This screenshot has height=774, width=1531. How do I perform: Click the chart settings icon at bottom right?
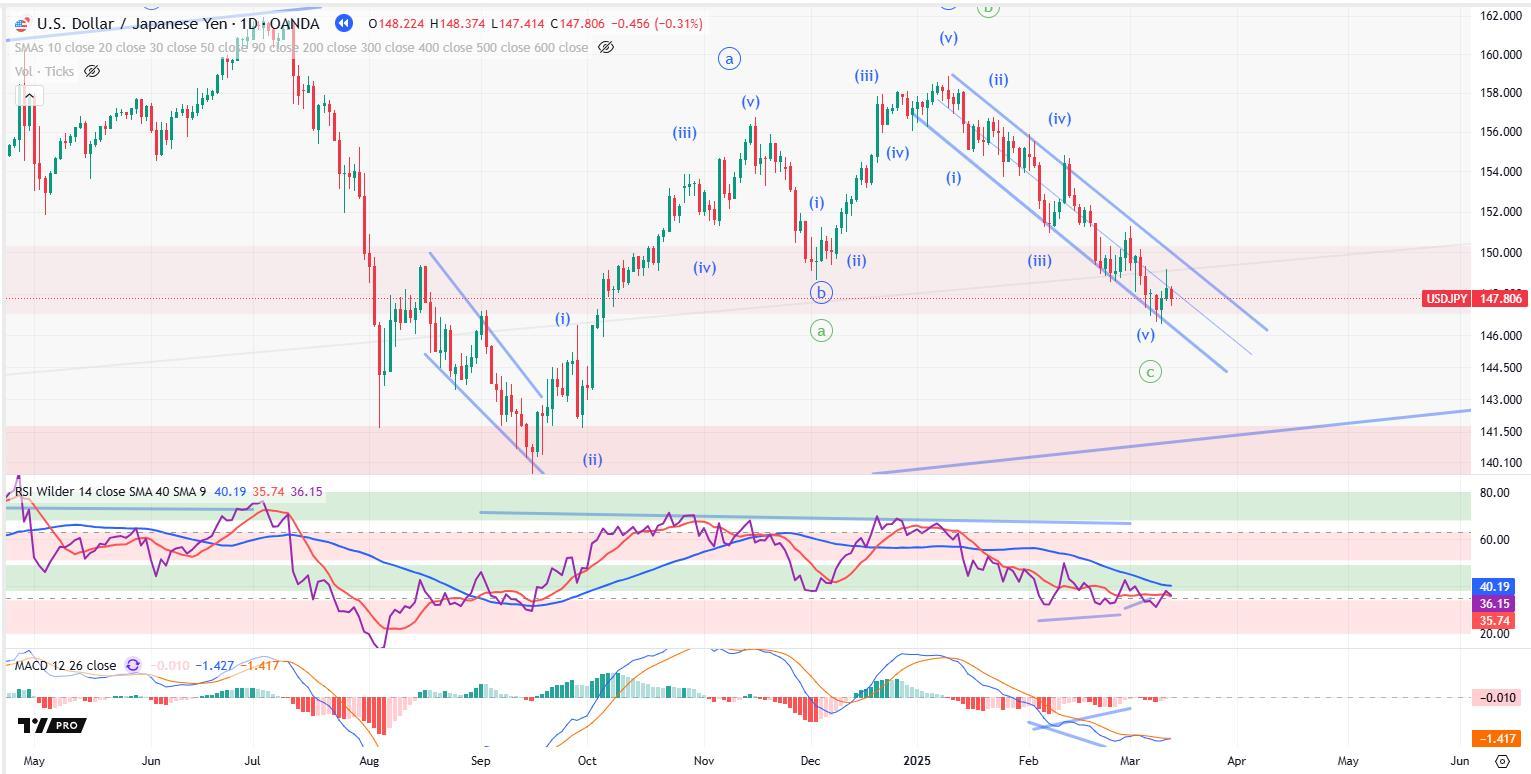[1501, 761]
